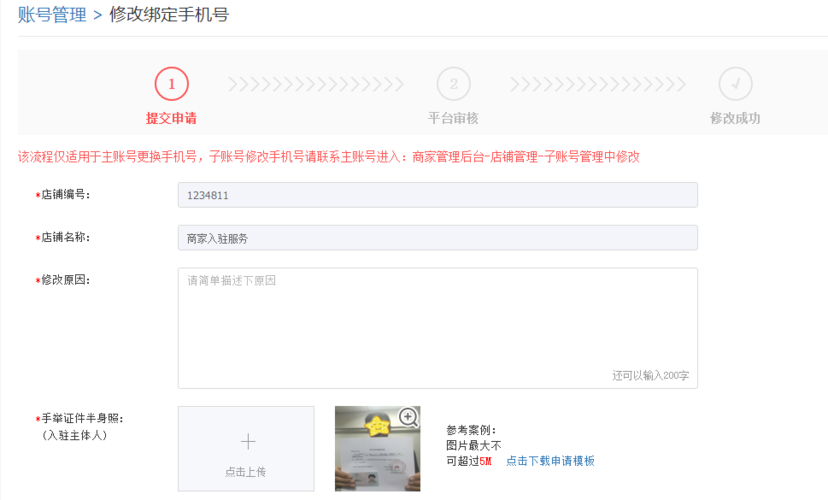The height and width of the screenshot is (500, 828).
Task: Focus the 修改原因 text area
Action: coord(438,328)
